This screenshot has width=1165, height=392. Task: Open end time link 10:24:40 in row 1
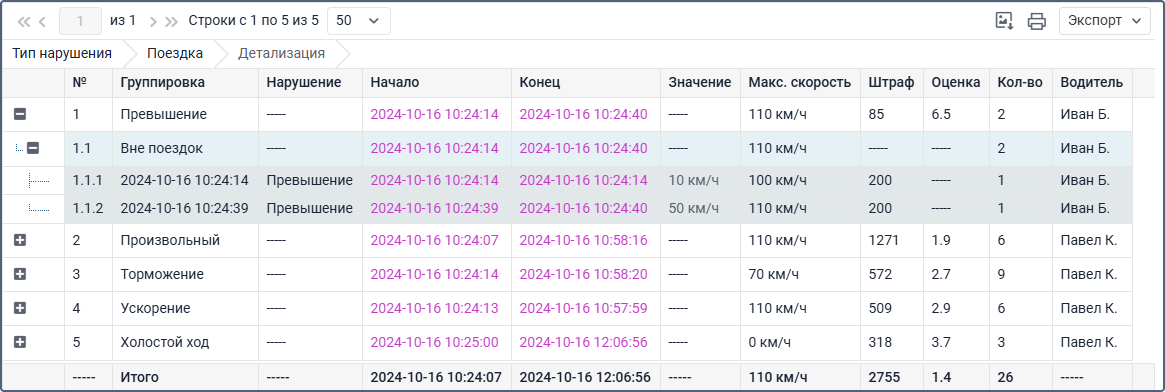[583, 114]
